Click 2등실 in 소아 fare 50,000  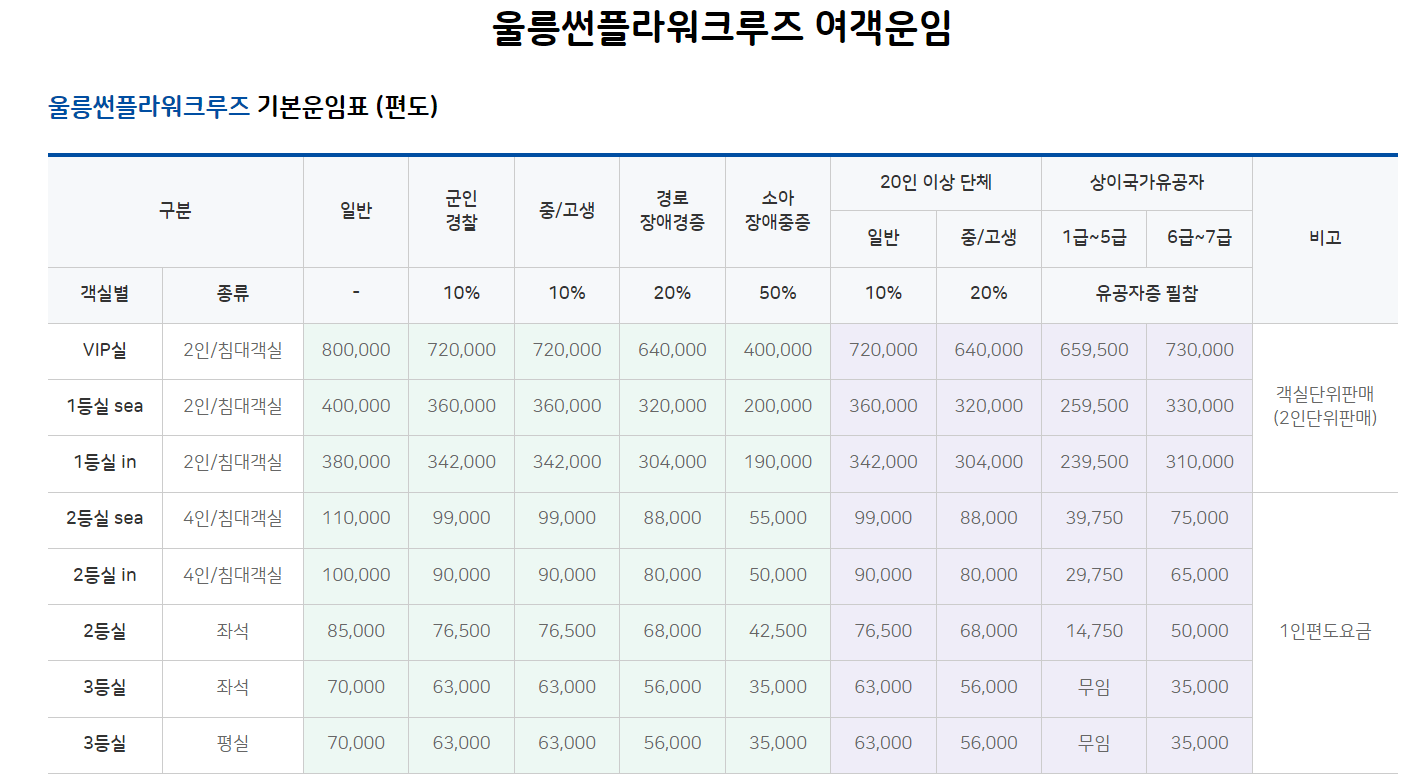(778, 575)
